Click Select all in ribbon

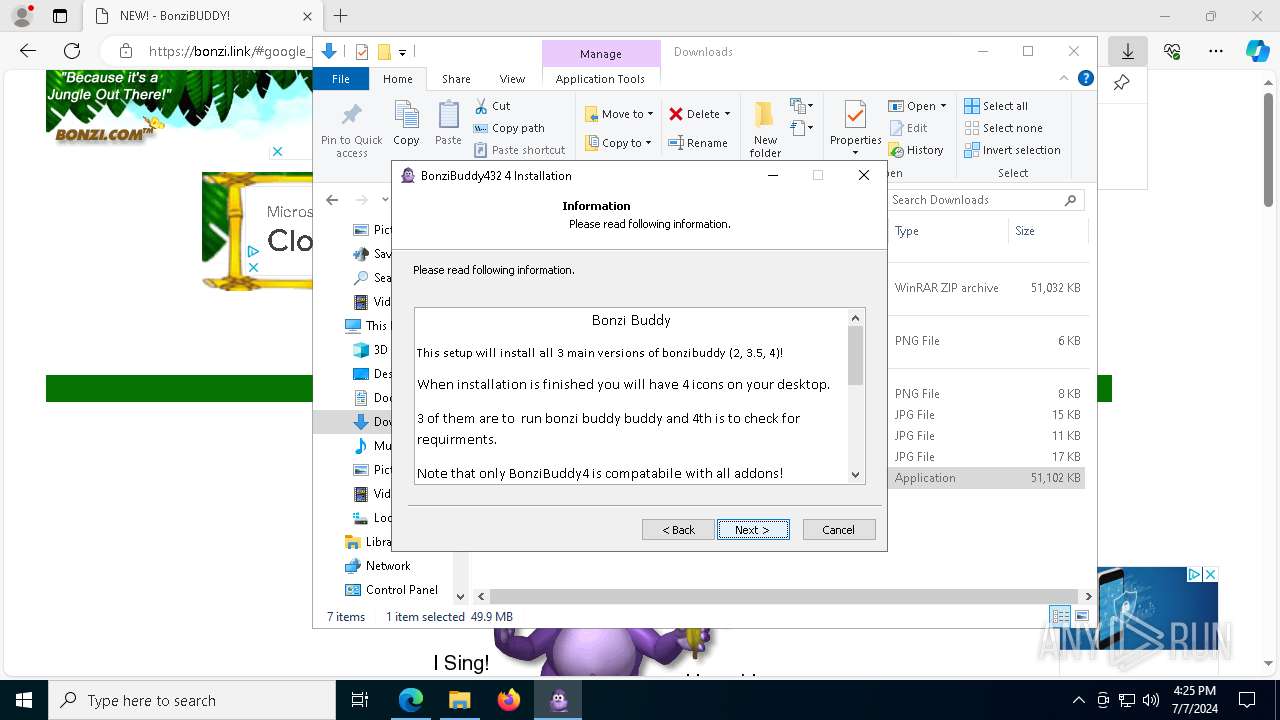996,106
